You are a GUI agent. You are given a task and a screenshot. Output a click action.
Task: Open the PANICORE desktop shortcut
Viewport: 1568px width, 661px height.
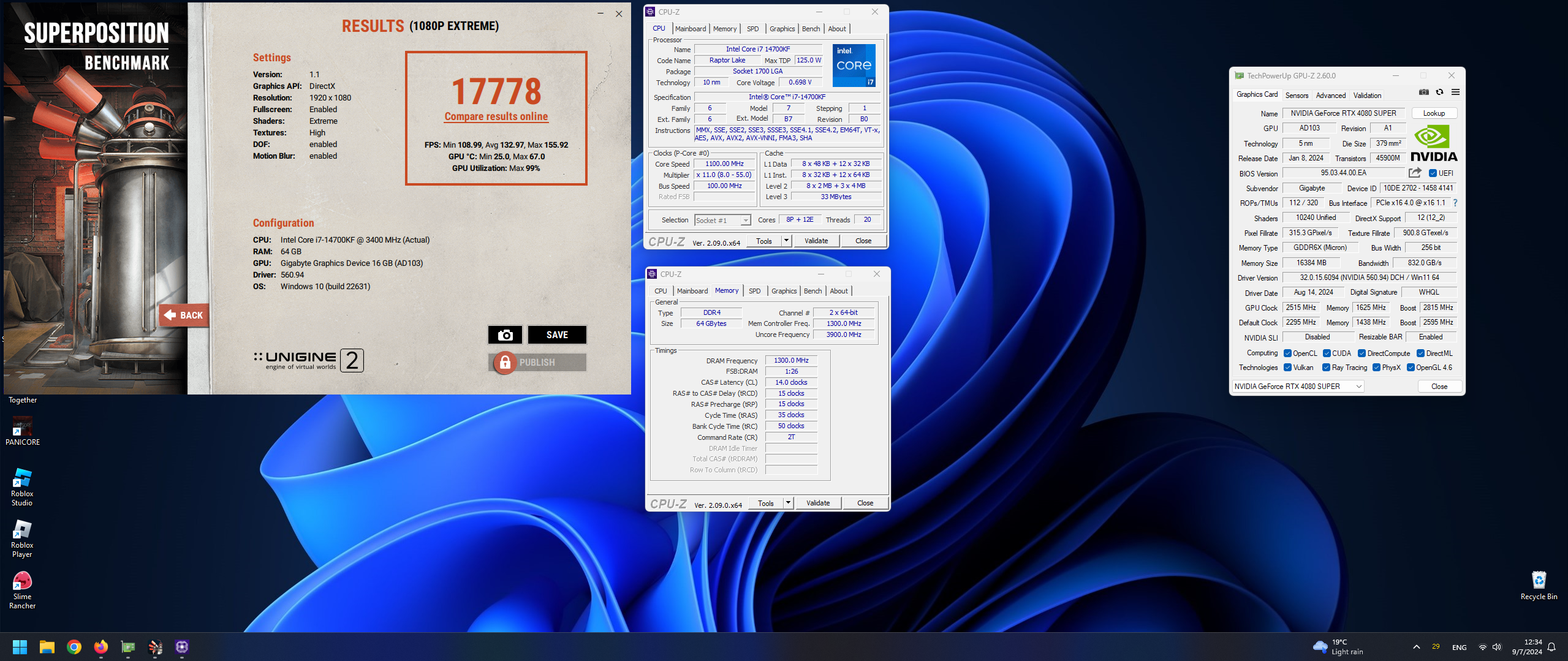22,432
